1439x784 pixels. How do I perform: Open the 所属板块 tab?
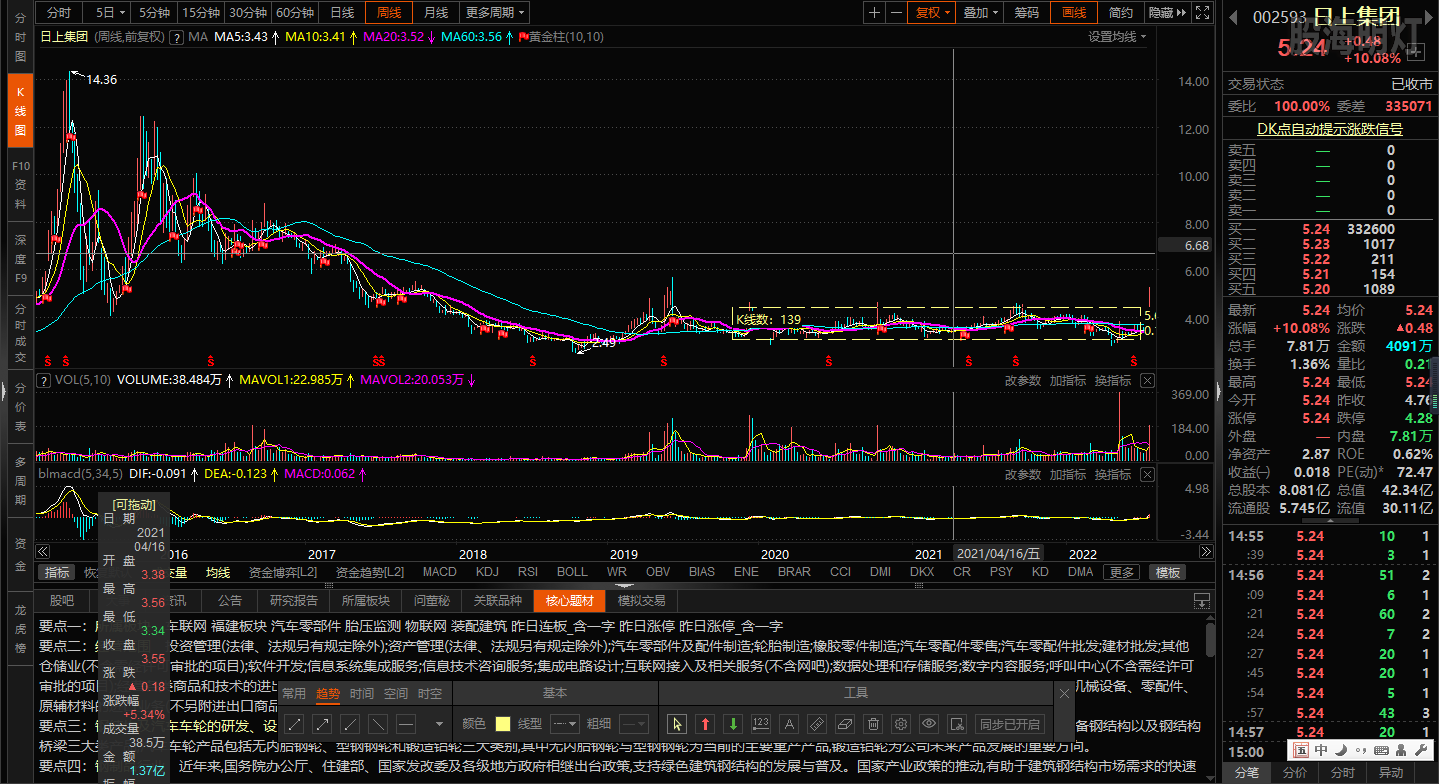[365, 601]
